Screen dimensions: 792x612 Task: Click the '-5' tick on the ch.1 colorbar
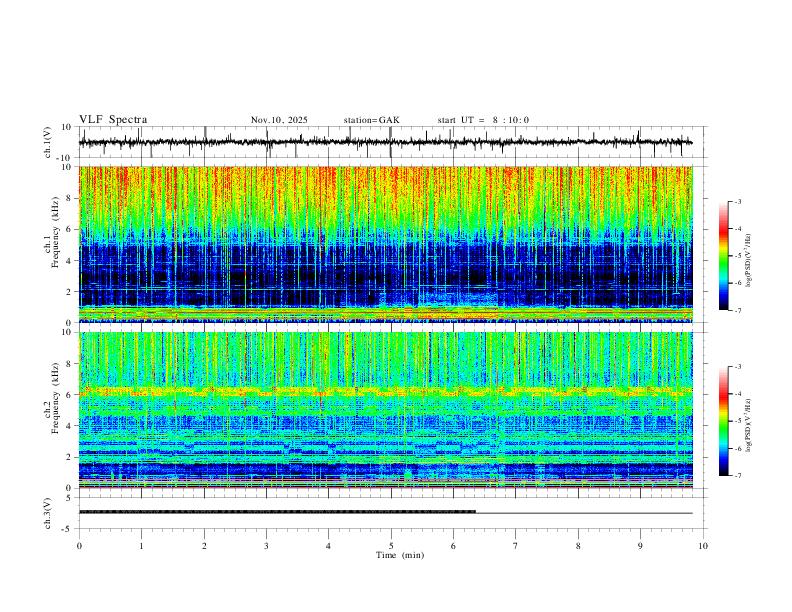pos(738,256)
